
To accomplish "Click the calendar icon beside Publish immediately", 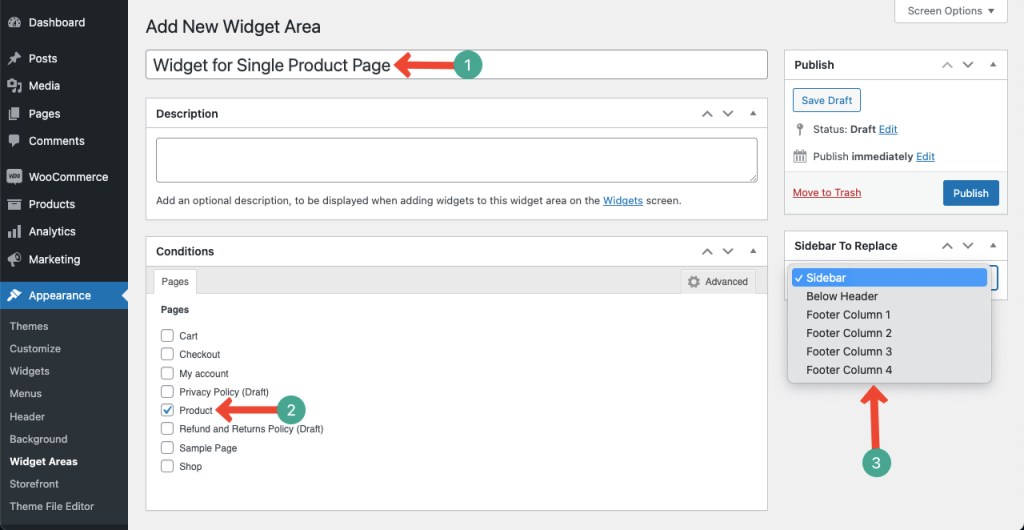I will tap(800, 157).
